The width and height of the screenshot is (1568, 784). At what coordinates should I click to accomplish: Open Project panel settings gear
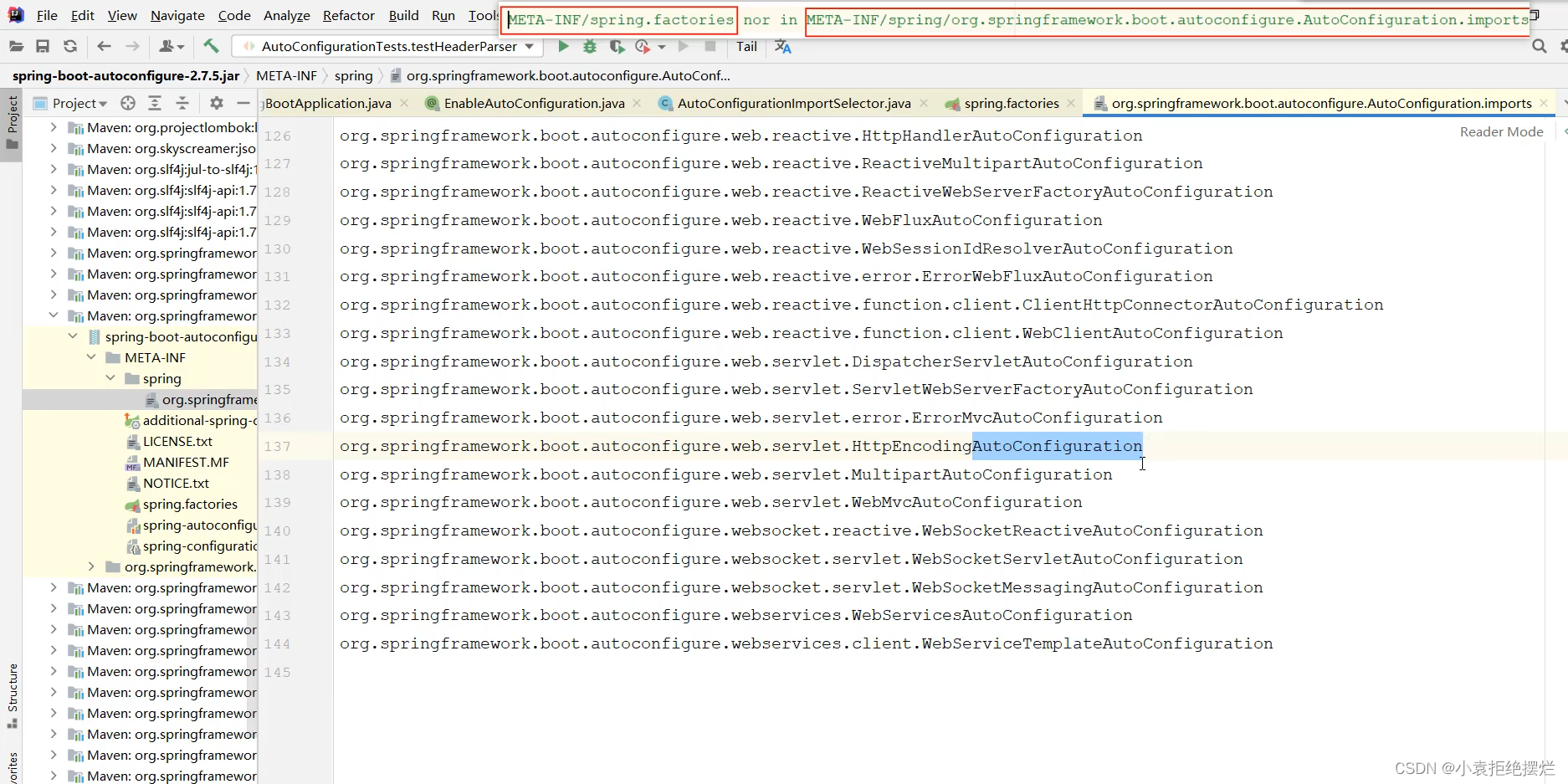[x=217, y=103]
